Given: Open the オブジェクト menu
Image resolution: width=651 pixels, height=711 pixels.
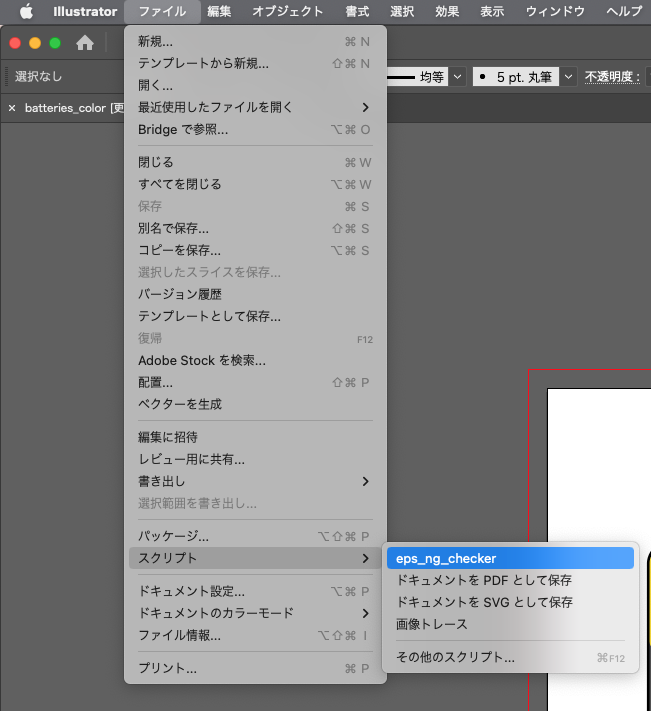Looking at the screenshot, I should click(287, 11).
